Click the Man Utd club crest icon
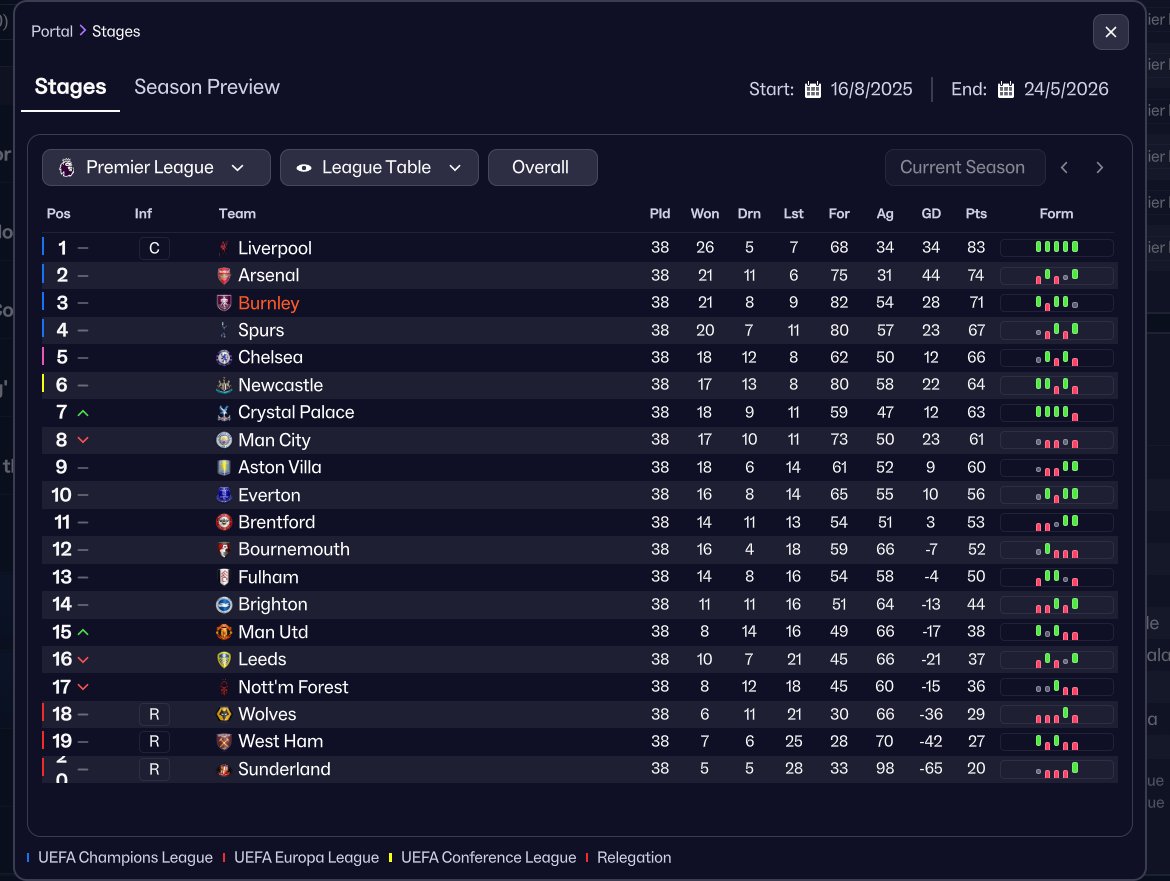Screen dimensions: 1170x881 click(224, 632)
